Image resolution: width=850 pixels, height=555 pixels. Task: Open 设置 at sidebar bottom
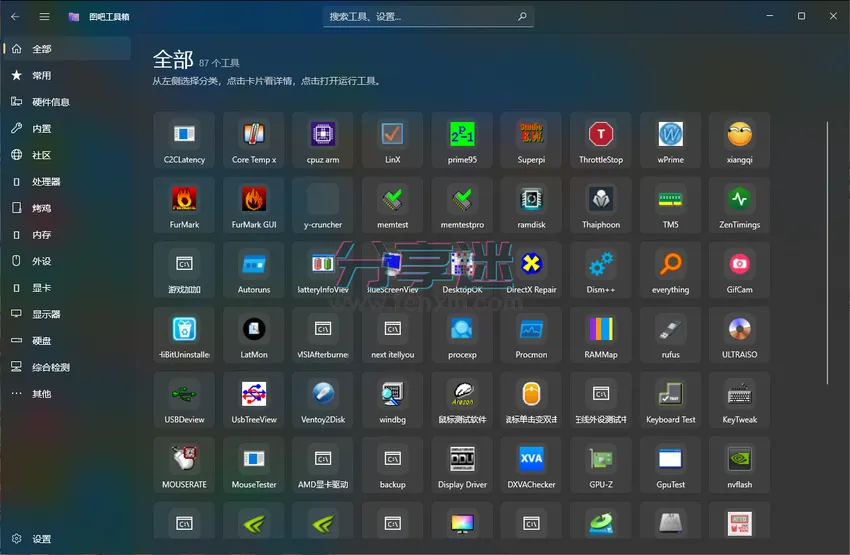pyautogui.click(x=67, y=539)
